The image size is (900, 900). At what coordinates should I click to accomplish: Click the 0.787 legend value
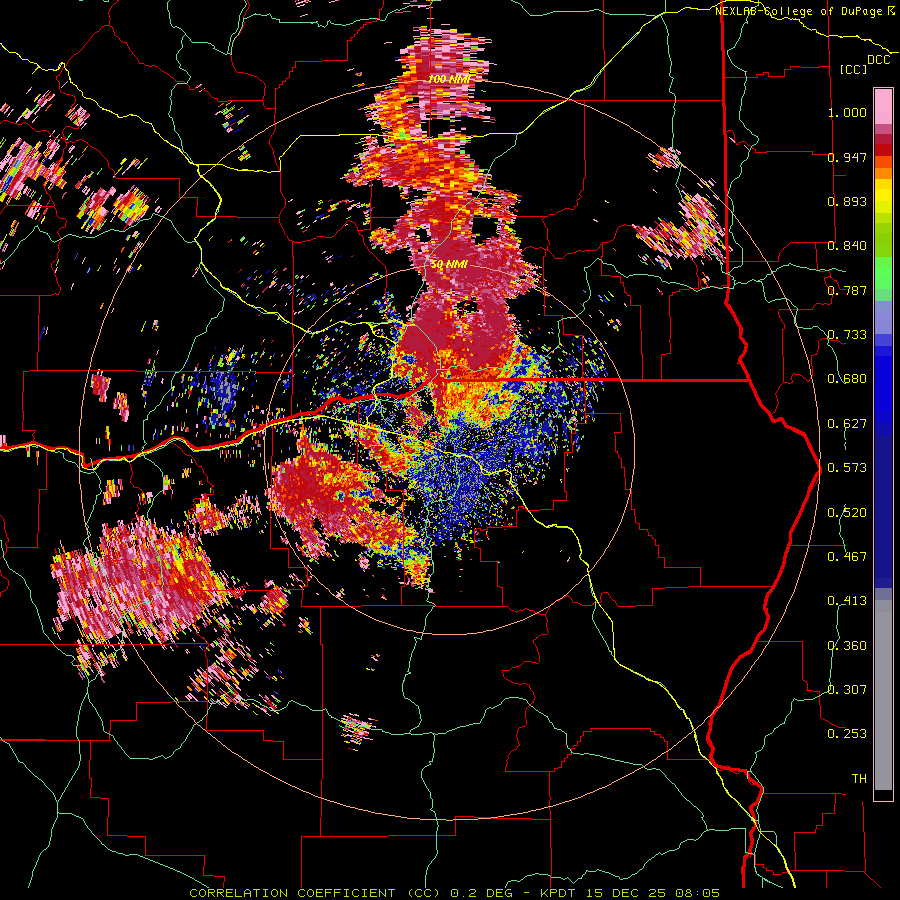(x=847, y=290)
